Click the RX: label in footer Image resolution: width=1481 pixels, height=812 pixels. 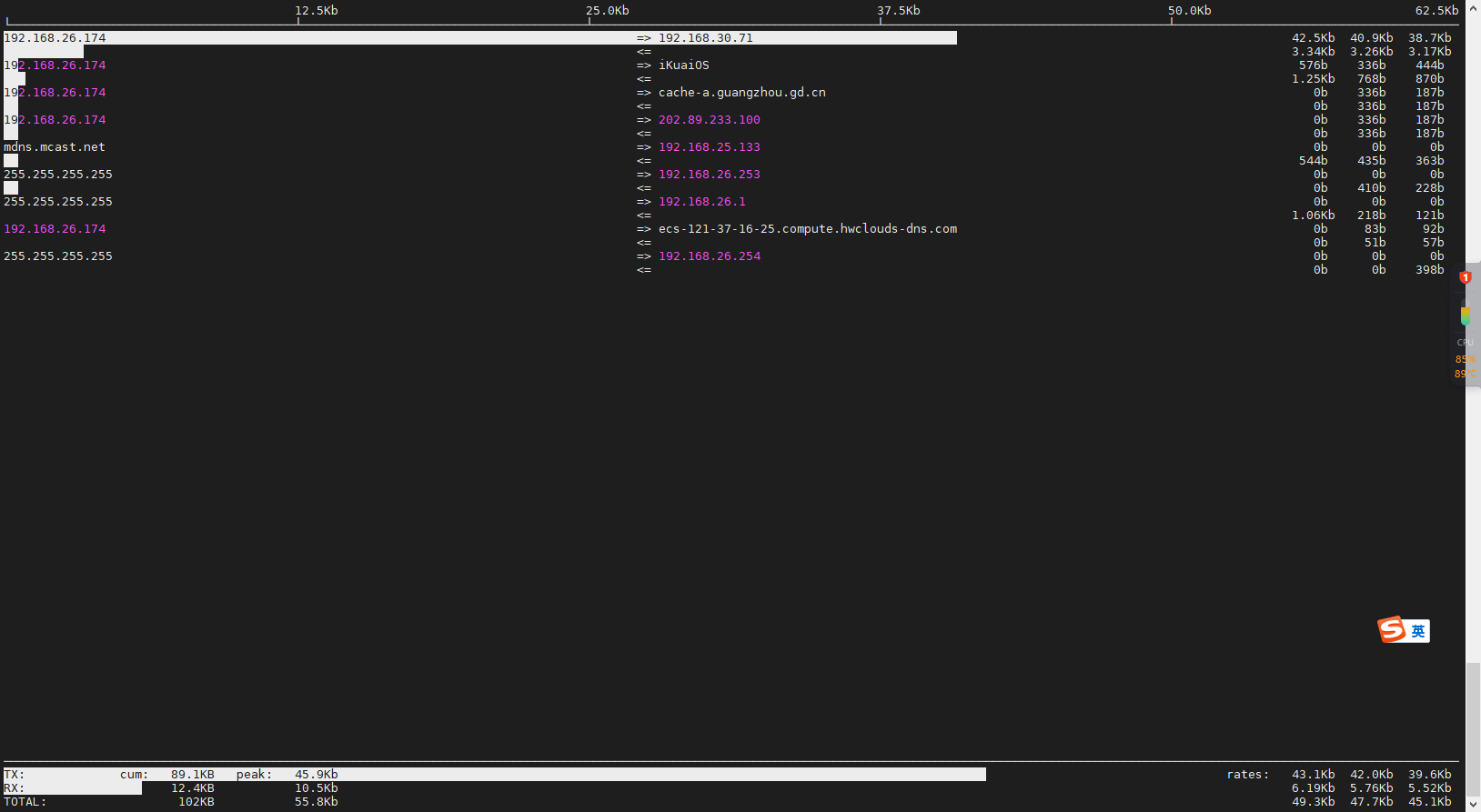tap(15, 787)
